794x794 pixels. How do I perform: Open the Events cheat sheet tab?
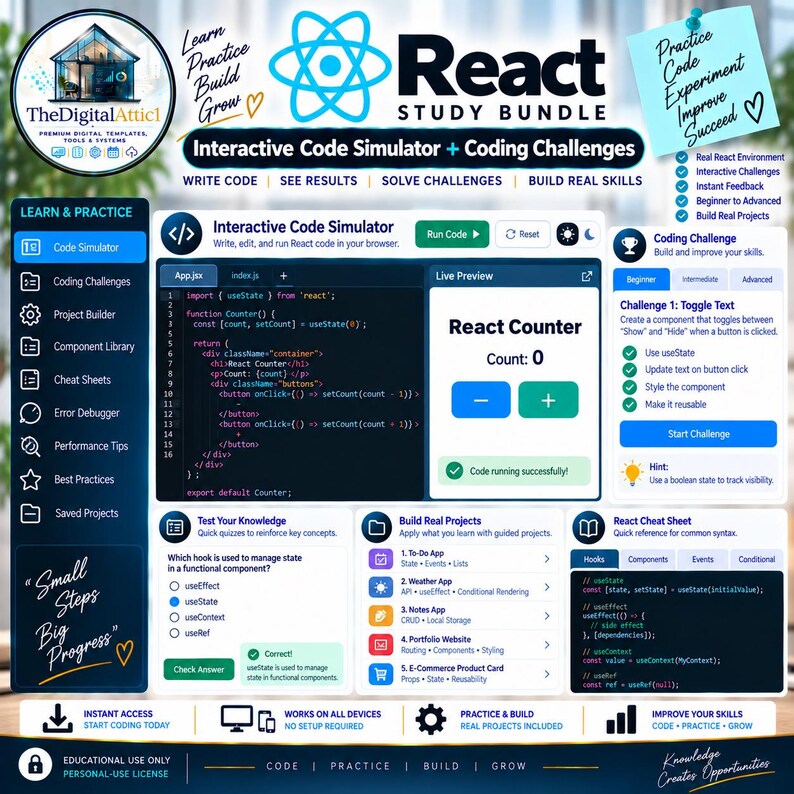(703, 560)
